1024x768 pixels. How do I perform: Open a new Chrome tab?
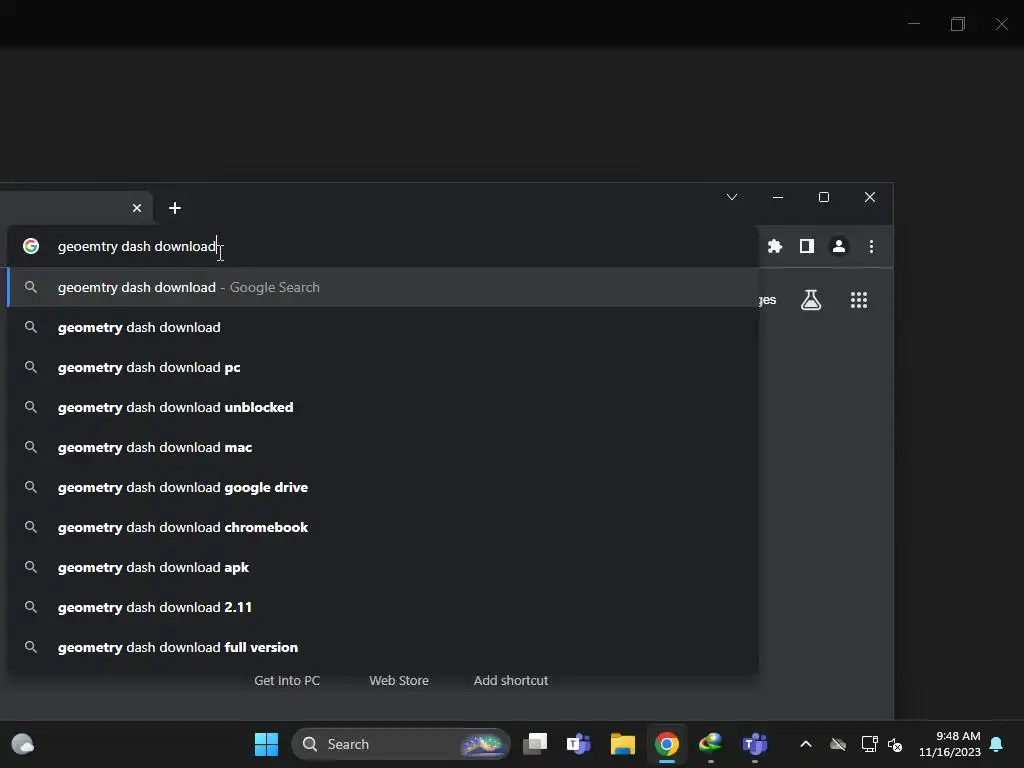[174, 208]
